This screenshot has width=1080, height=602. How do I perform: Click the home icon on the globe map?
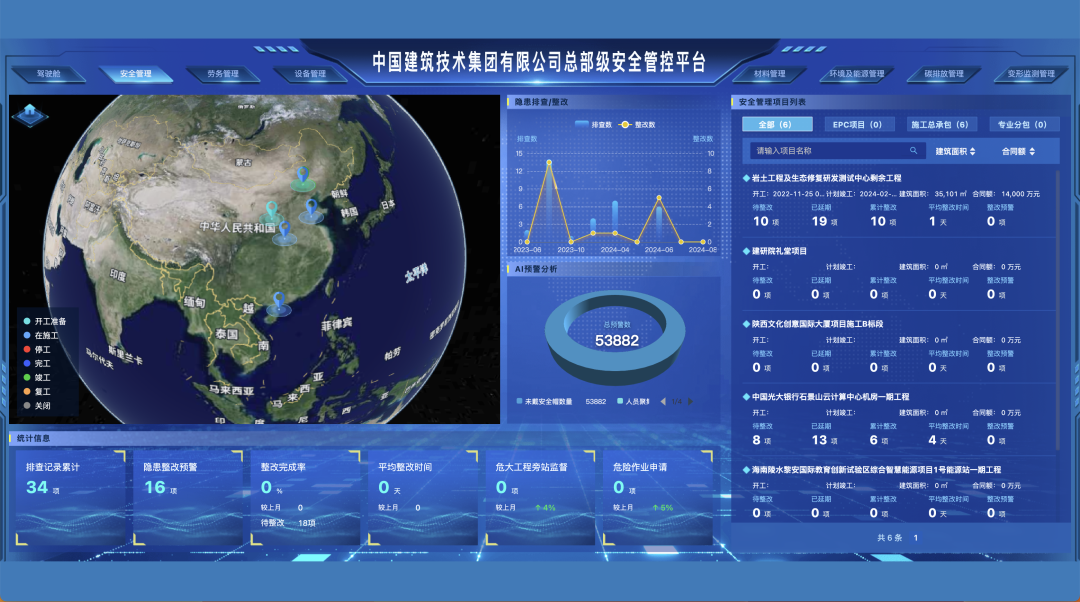tap(29, 113)
